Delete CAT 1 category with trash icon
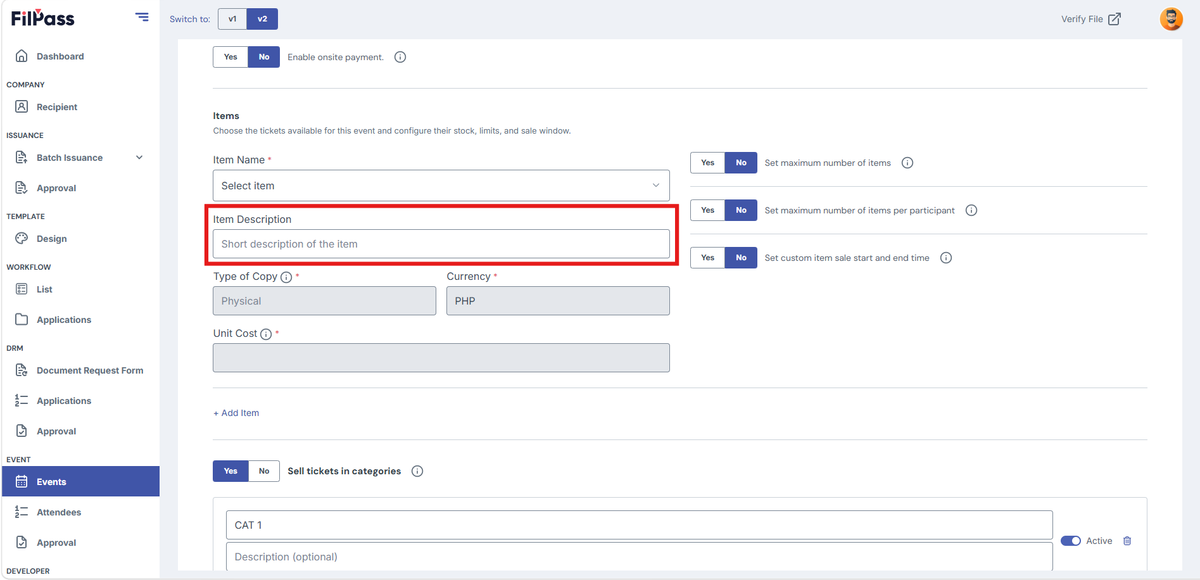The image size is (1200, 580). pyautogui.click(x=1127, y=541)
